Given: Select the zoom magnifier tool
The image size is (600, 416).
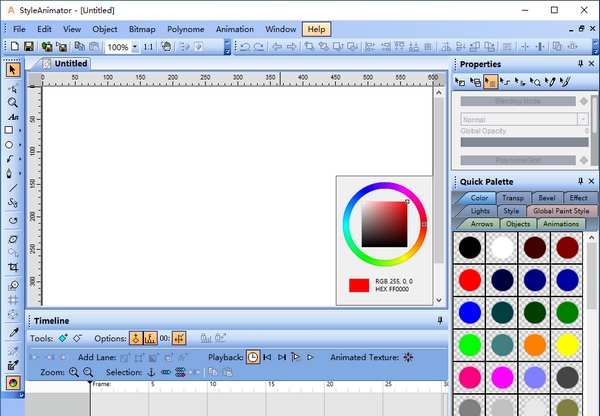Looking at the screenshot, I should click(12, 102).
